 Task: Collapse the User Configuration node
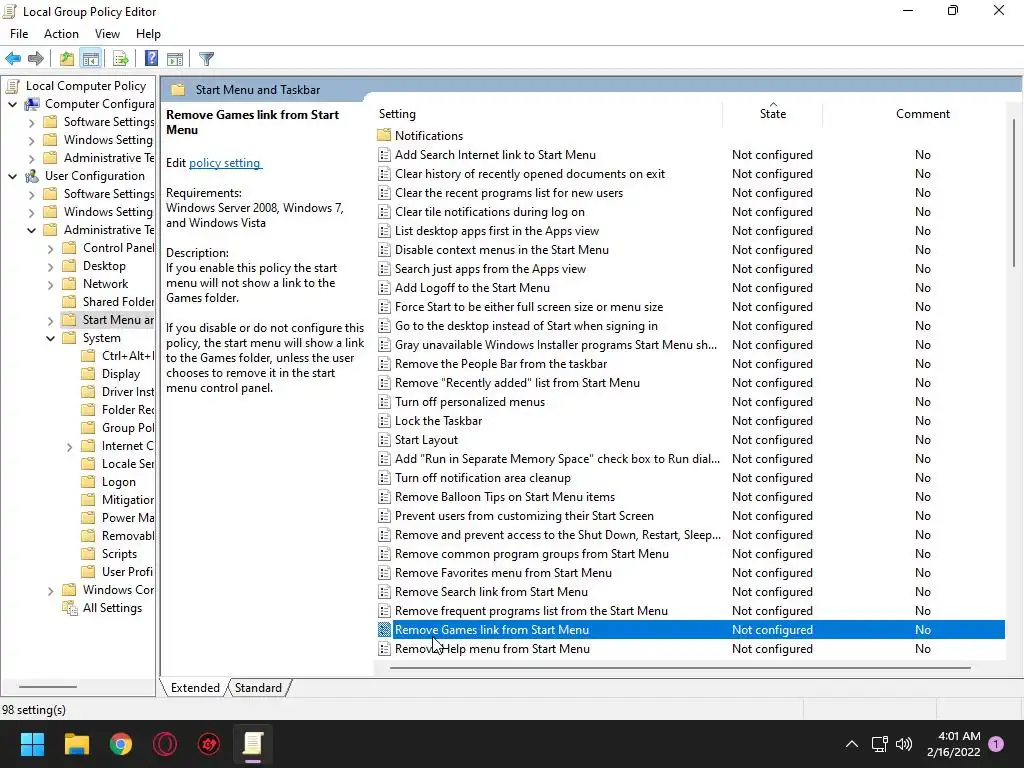pos(12,176)
